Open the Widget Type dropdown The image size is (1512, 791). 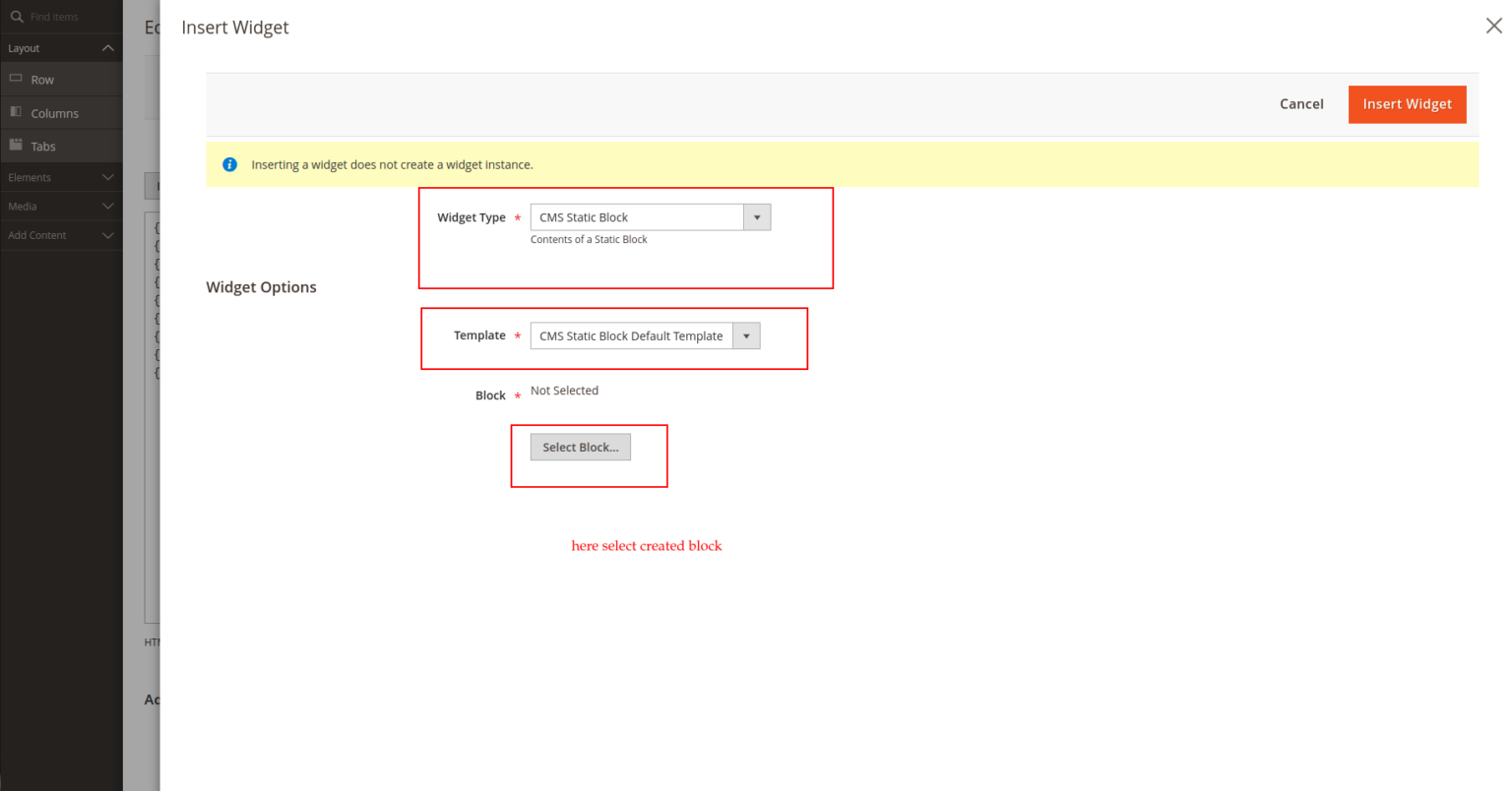point(650,217)
